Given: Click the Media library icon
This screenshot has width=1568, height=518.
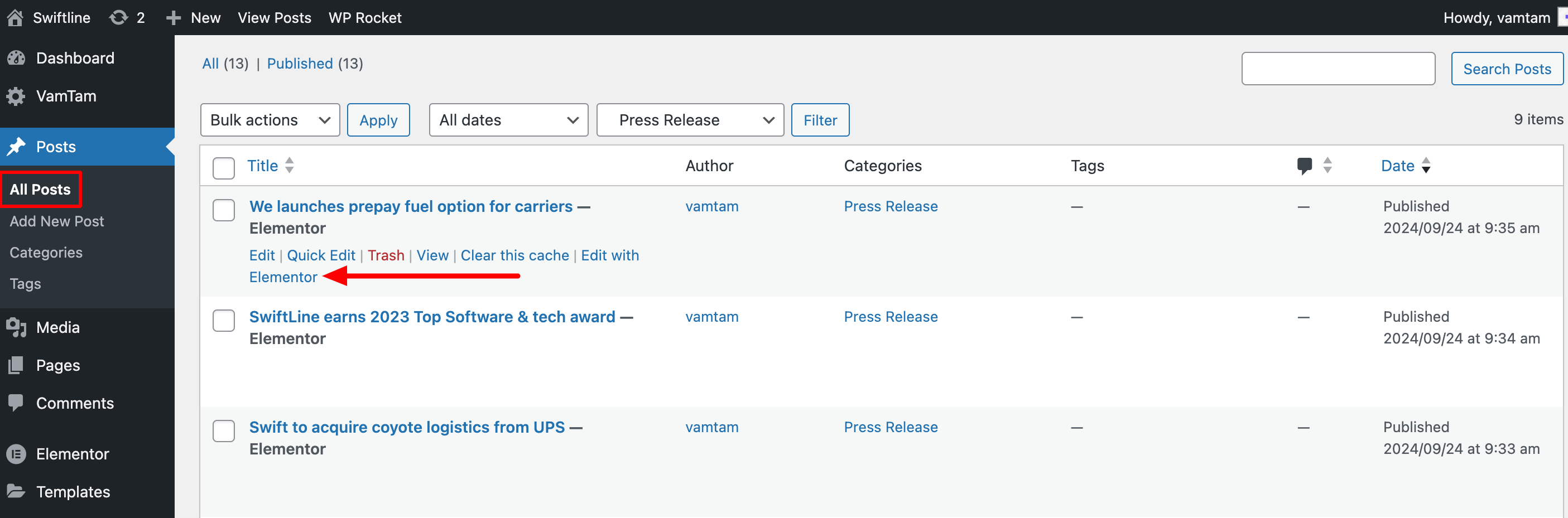Looking at the screenshot, I should (16, 328).
